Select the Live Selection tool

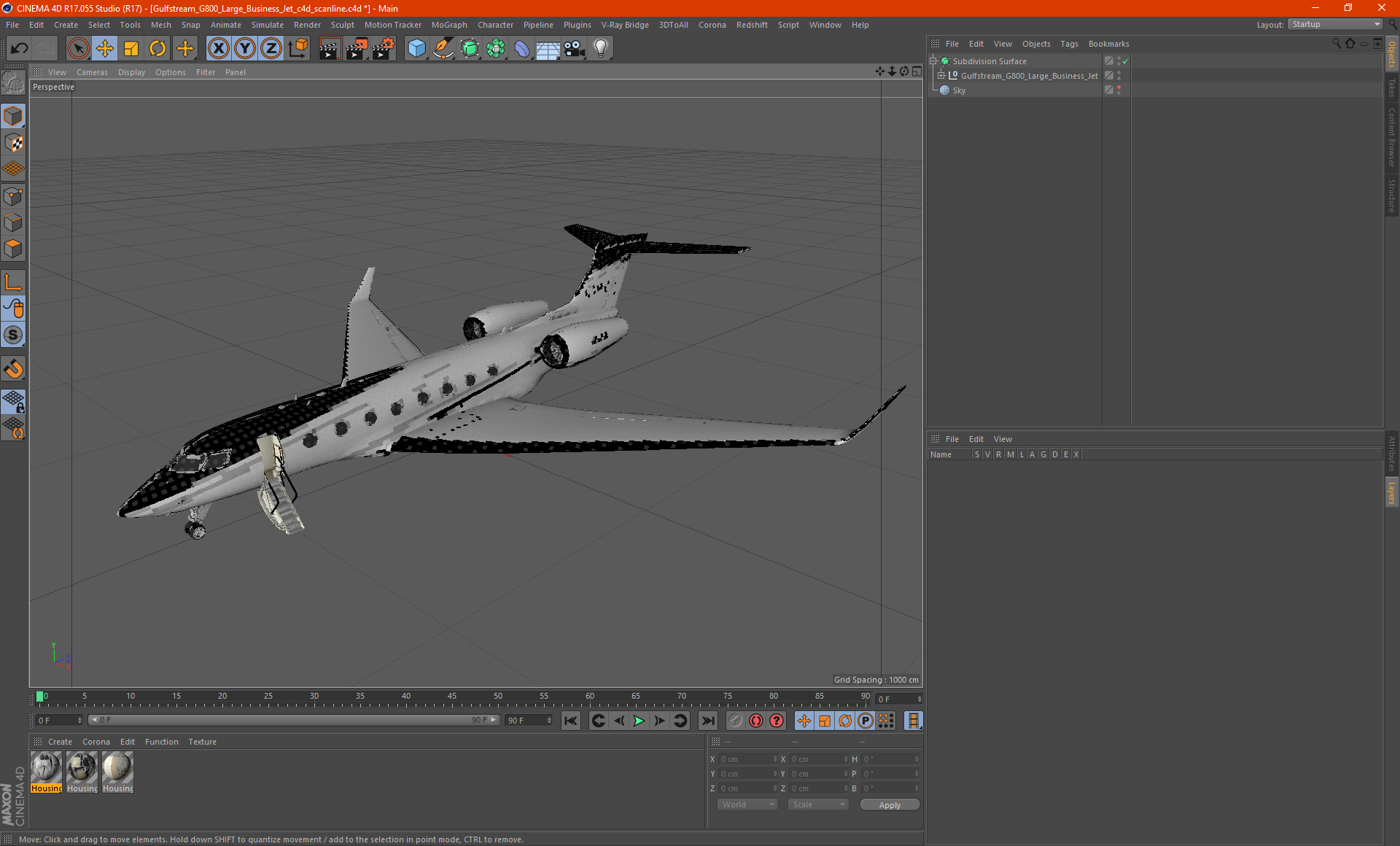coord(78,49)
